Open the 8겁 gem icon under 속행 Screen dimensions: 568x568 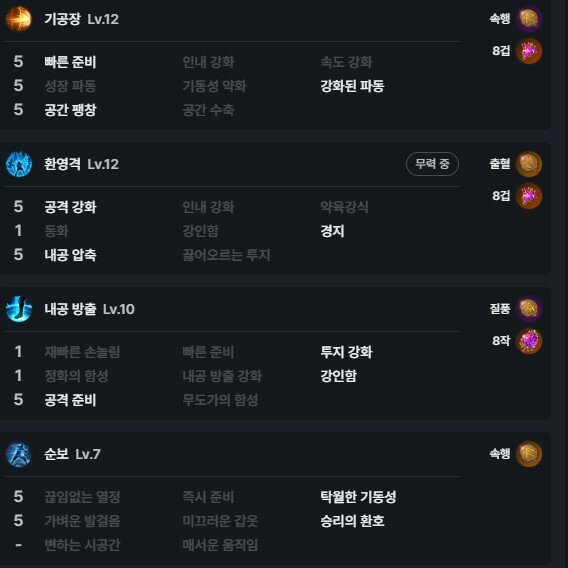pos(529,51)
